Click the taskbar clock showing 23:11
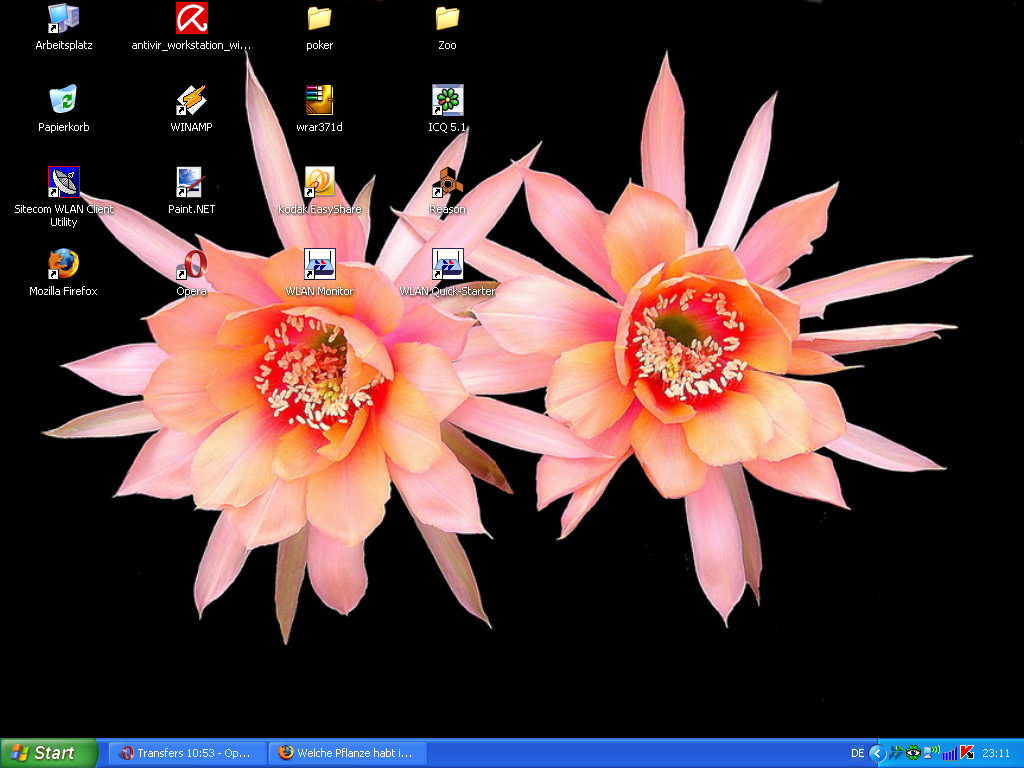Viewport: 1024px width, 768px height. coord(996,753)
